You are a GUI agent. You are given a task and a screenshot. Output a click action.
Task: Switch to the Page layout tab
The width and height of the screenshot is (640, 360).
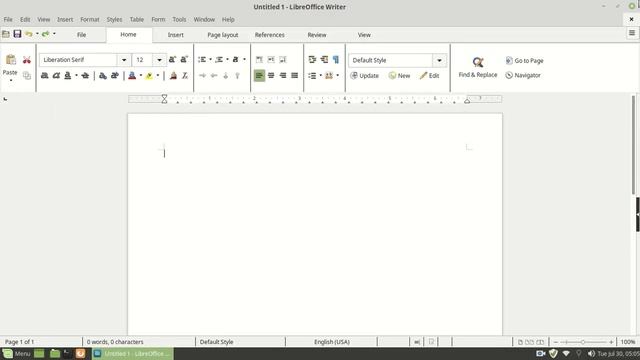[x=223, y=35]
